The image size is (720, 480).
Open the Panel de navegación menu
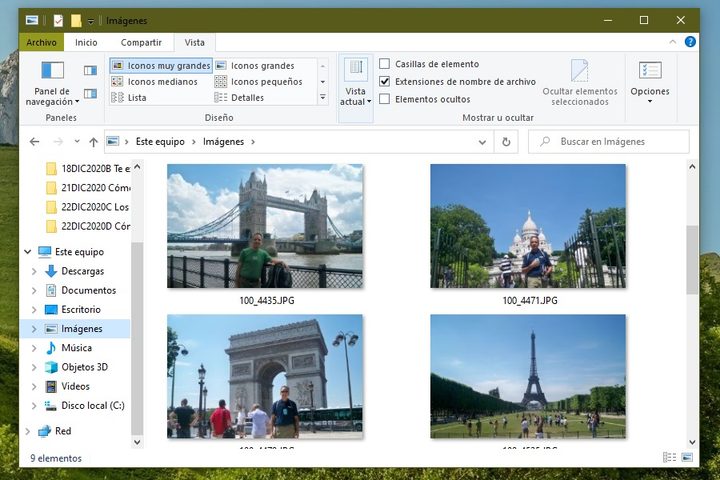click(x=52, y=83)
